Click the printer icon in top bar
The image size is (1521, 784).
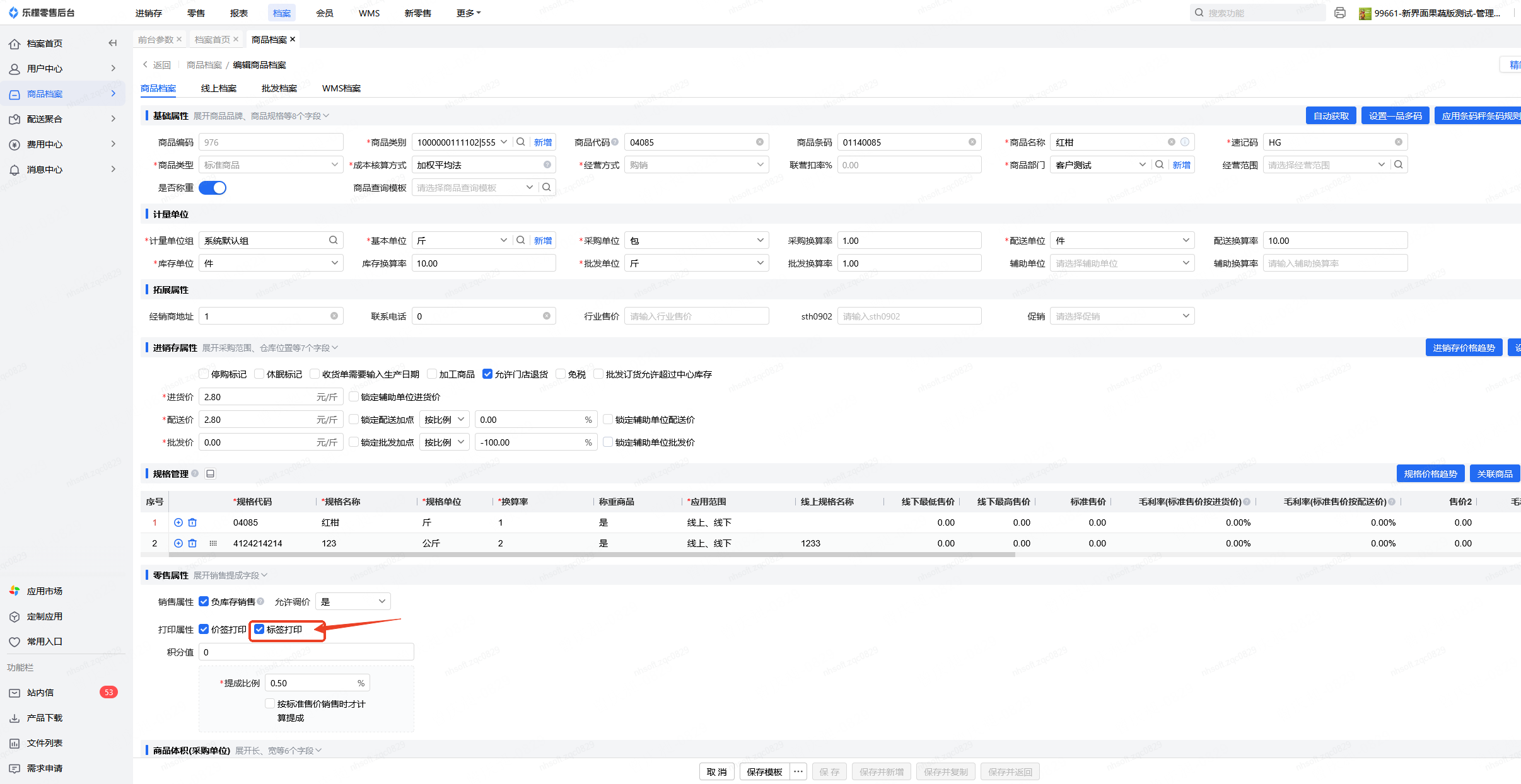1340,13
